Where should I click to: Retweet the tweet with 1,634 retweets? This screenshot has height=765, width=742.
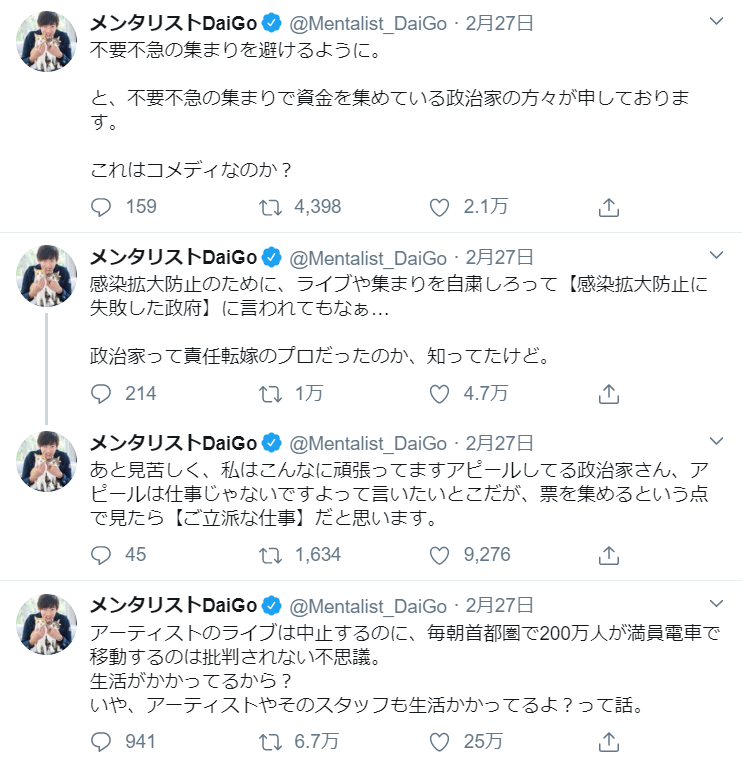pyautogui.click(x=270, y=554)
